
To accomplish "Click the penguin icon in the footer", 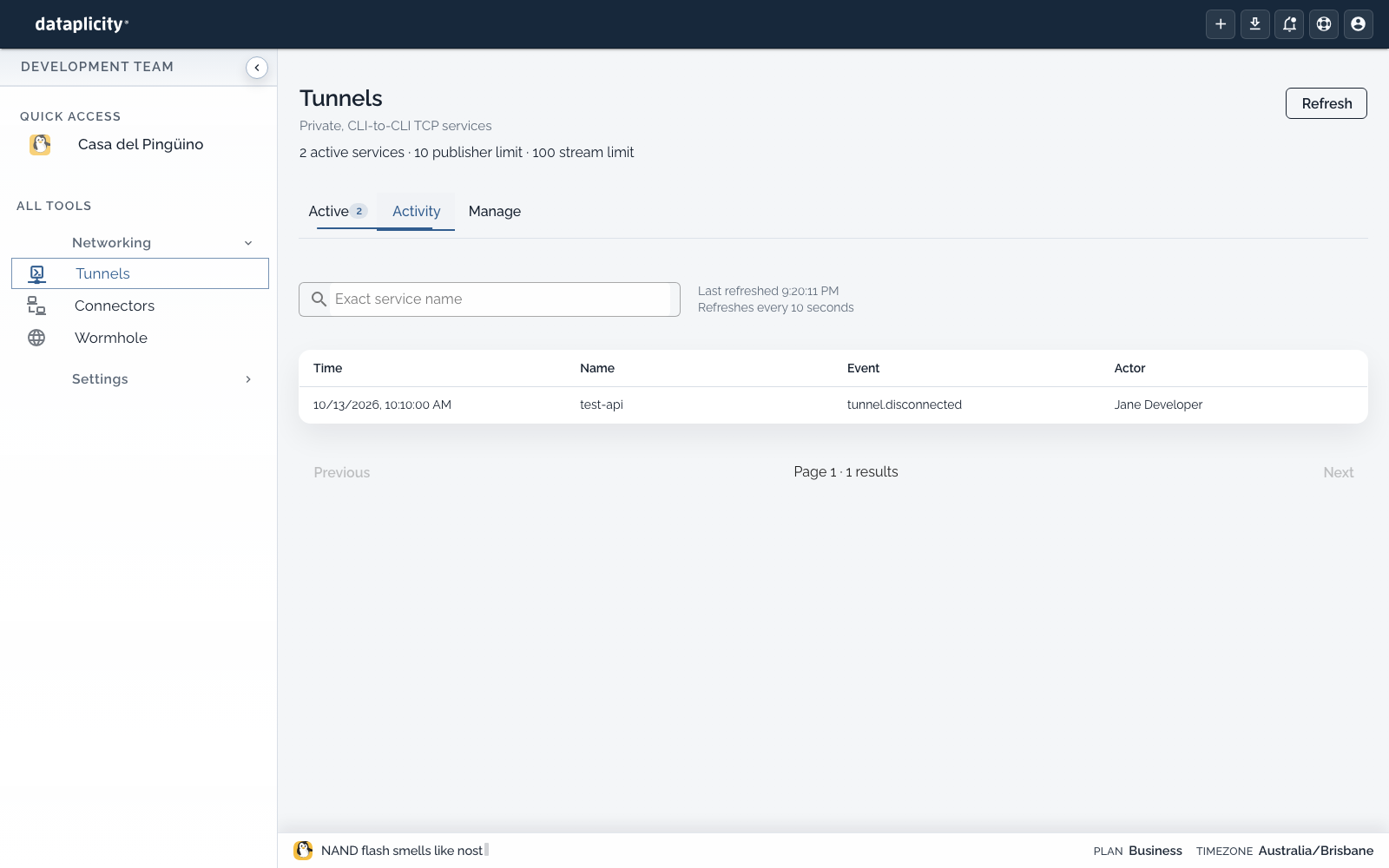I will pyautogui.click(x=303, y=851).
